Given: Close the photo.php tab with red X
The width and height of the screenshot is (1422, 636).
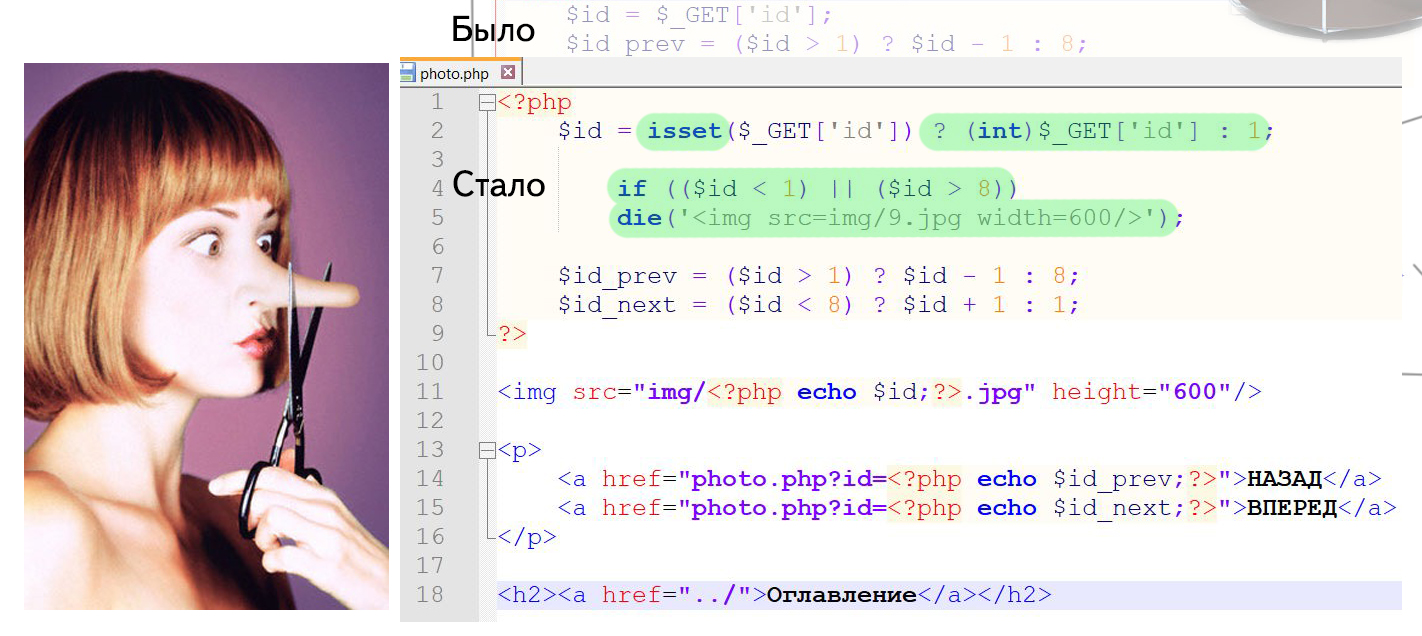Looking at the screenshot, I should (508, 73).
